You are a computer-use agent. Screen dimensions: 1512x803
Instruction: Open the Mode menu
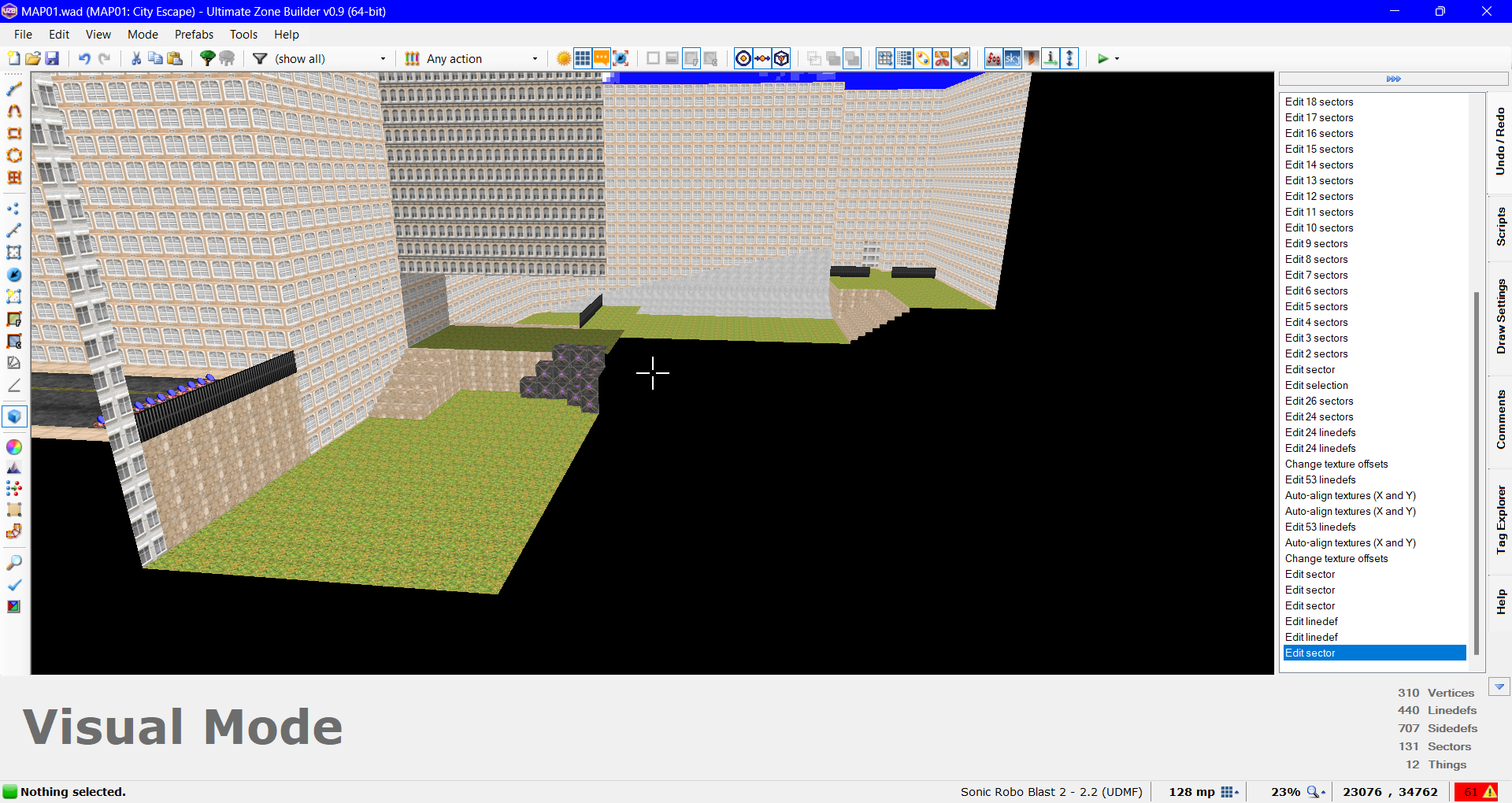pos(143,35)
